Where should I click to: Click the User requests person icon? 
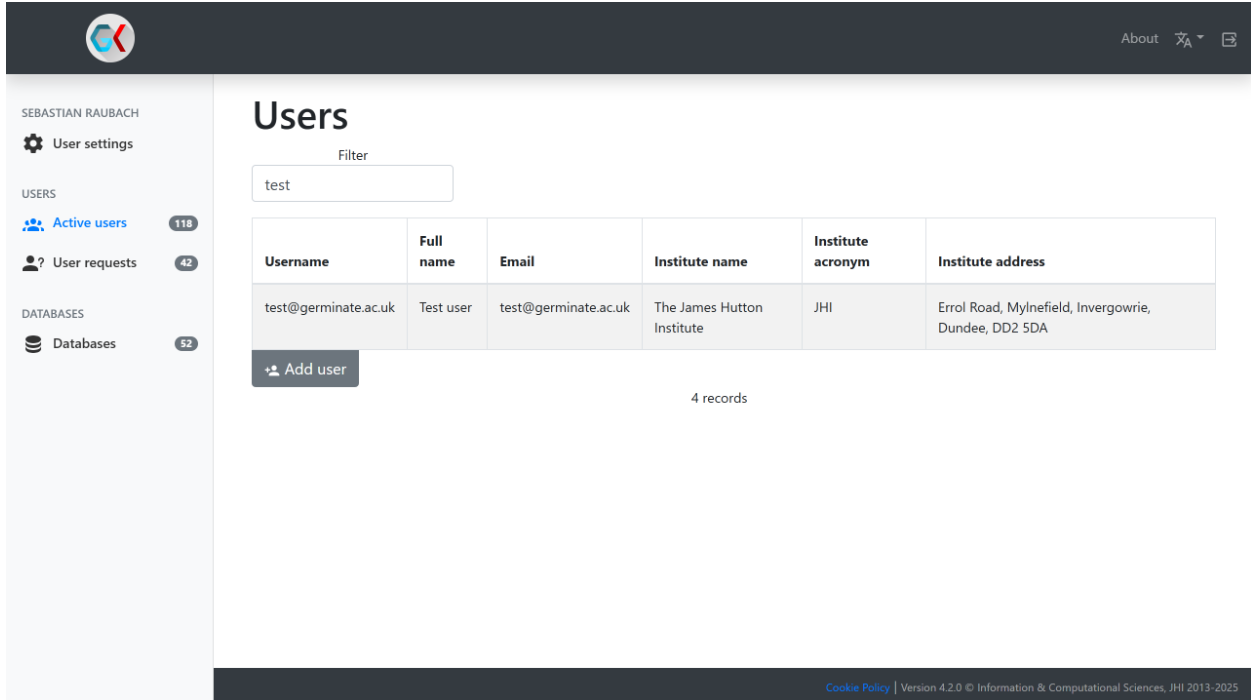(x=33, y=263)
